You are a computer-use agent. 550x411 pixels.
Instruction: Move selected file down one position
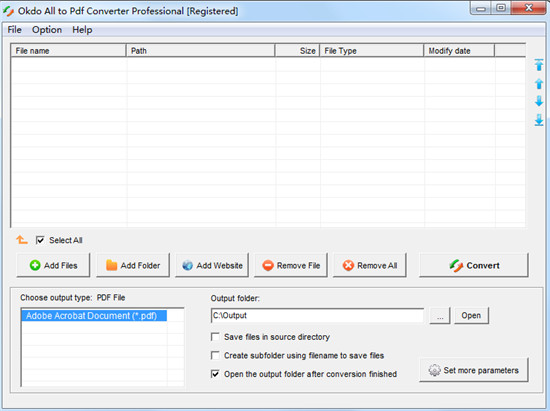539,101
